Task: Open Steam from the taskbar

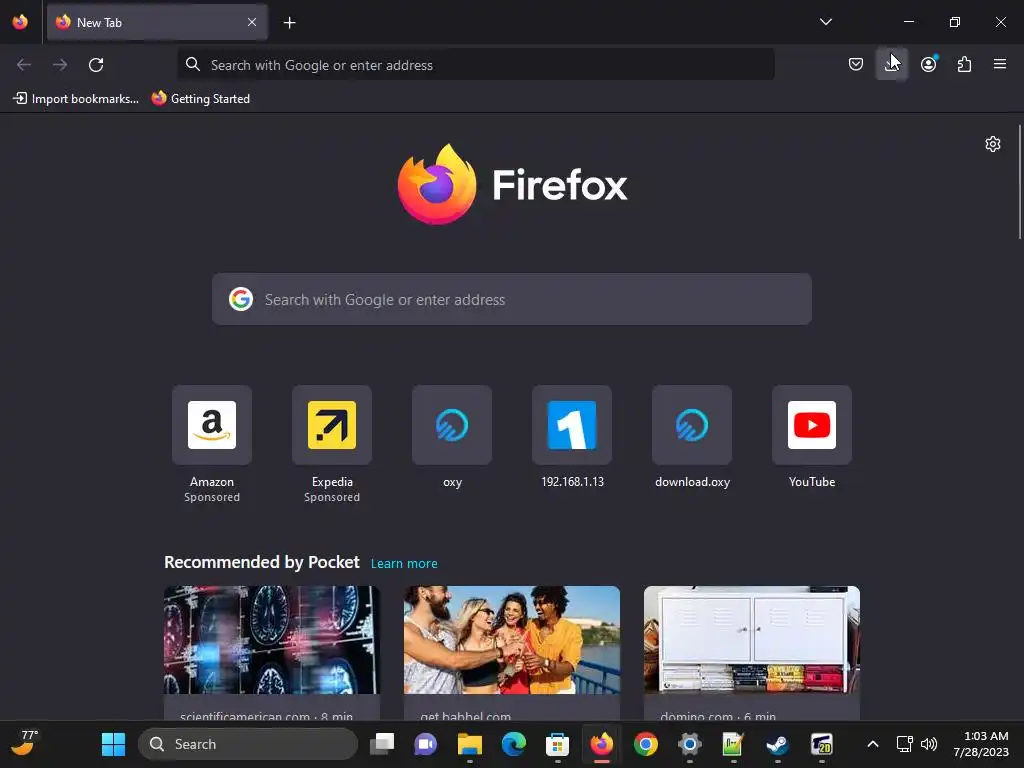Action: pyautogui.click(x=777, y=744)
